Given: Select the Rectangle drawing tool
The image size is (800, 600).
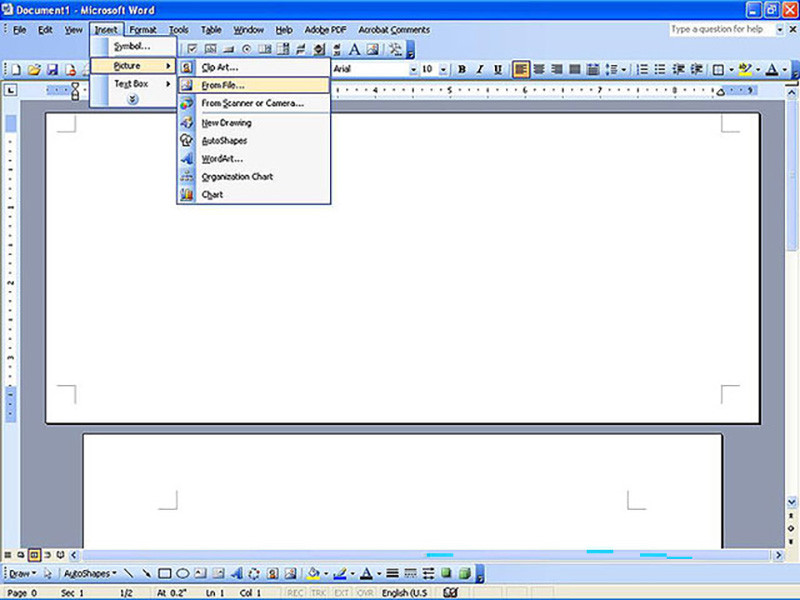Looking at the screenshot, I should 164,573.
